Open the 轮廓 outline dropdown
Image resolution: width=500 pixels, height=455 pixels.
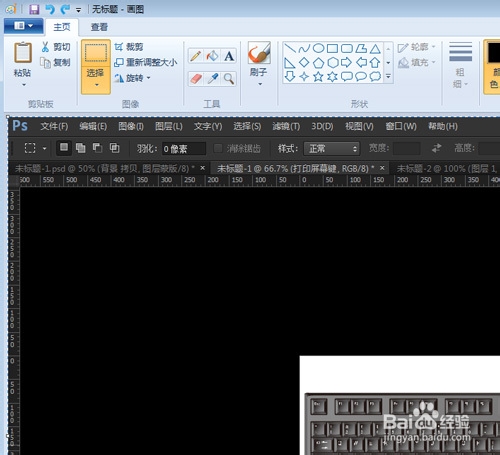click(x=416, y=47)
